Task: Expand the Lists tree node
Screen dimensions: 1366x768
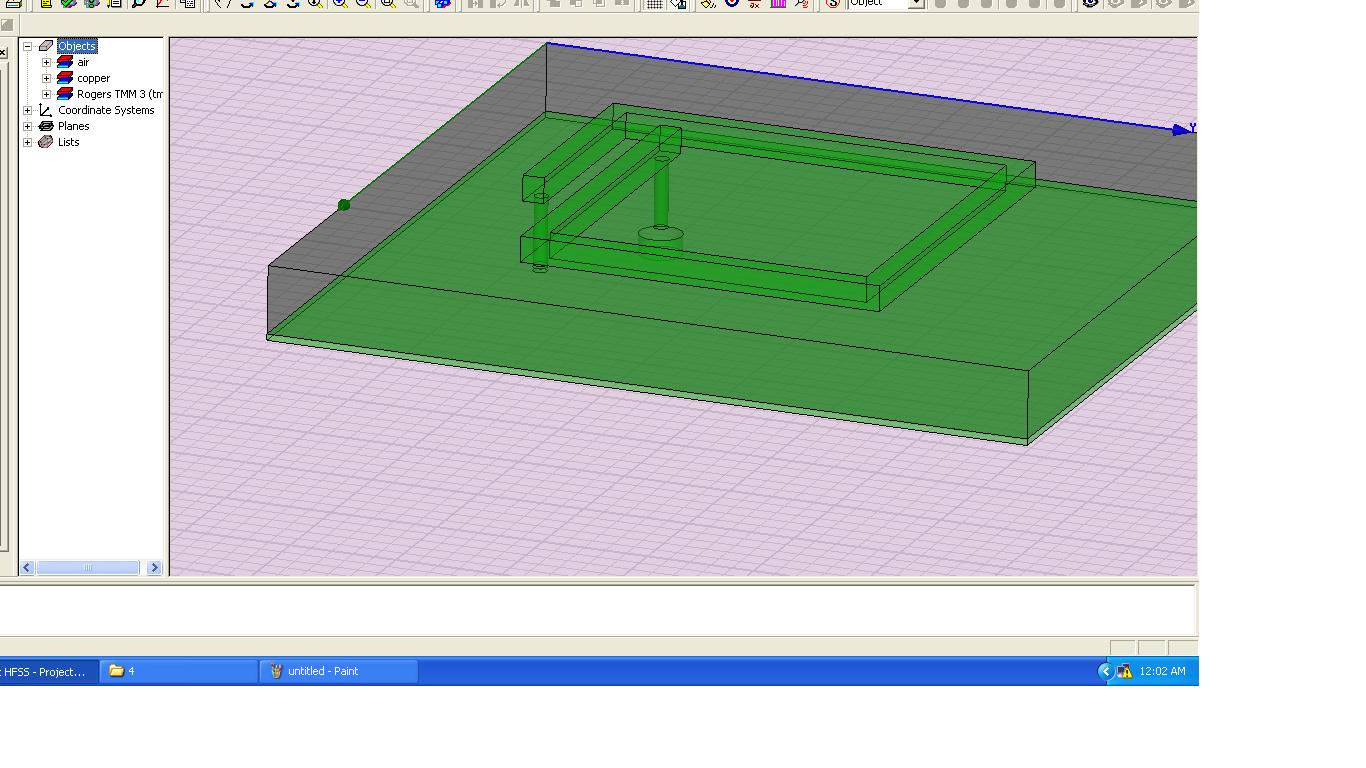Action: (x=28, y=142)
